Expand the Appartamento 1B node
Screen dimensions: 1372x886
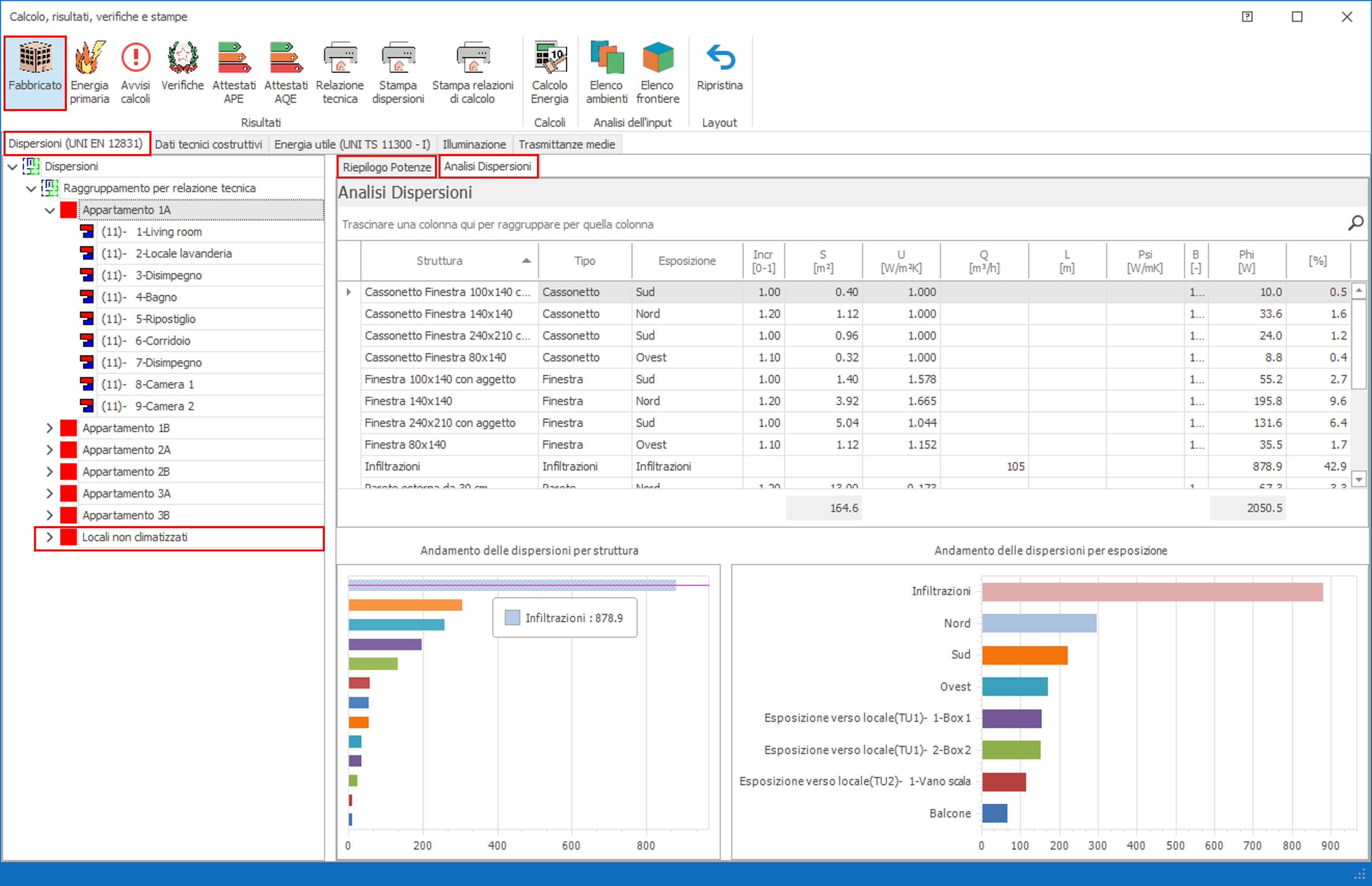pos(50,428)
